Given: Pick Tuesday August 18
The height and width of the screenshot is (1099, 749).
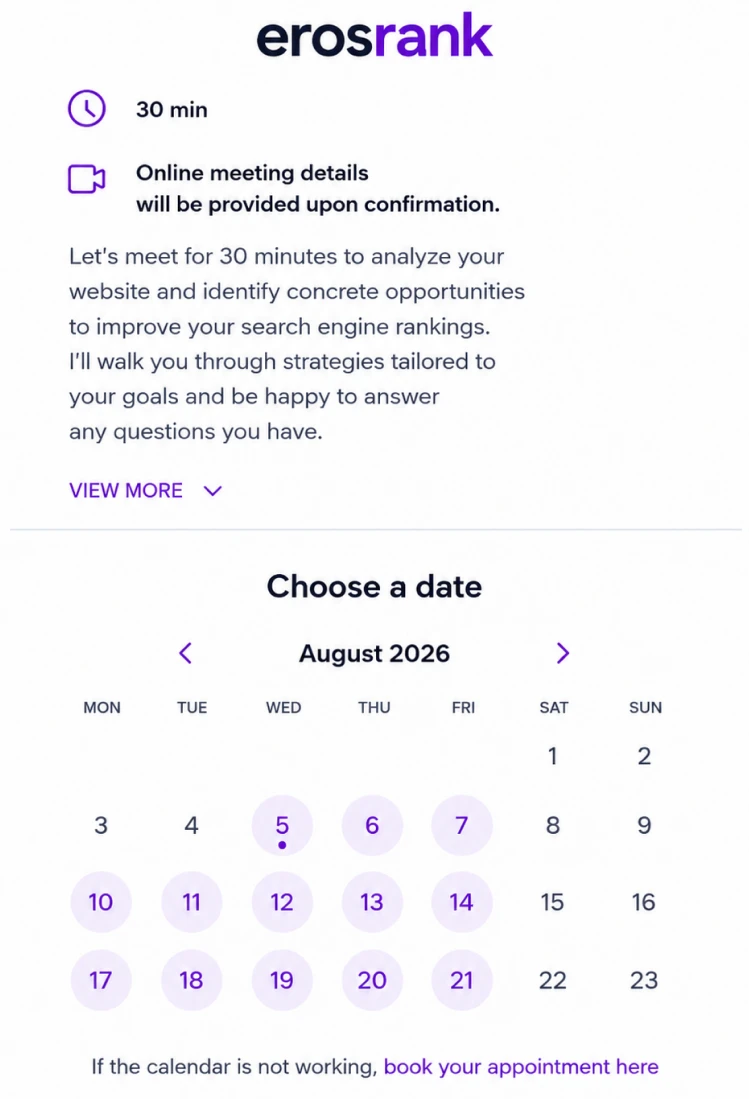Looking at the screenshot, I should 191,980.
